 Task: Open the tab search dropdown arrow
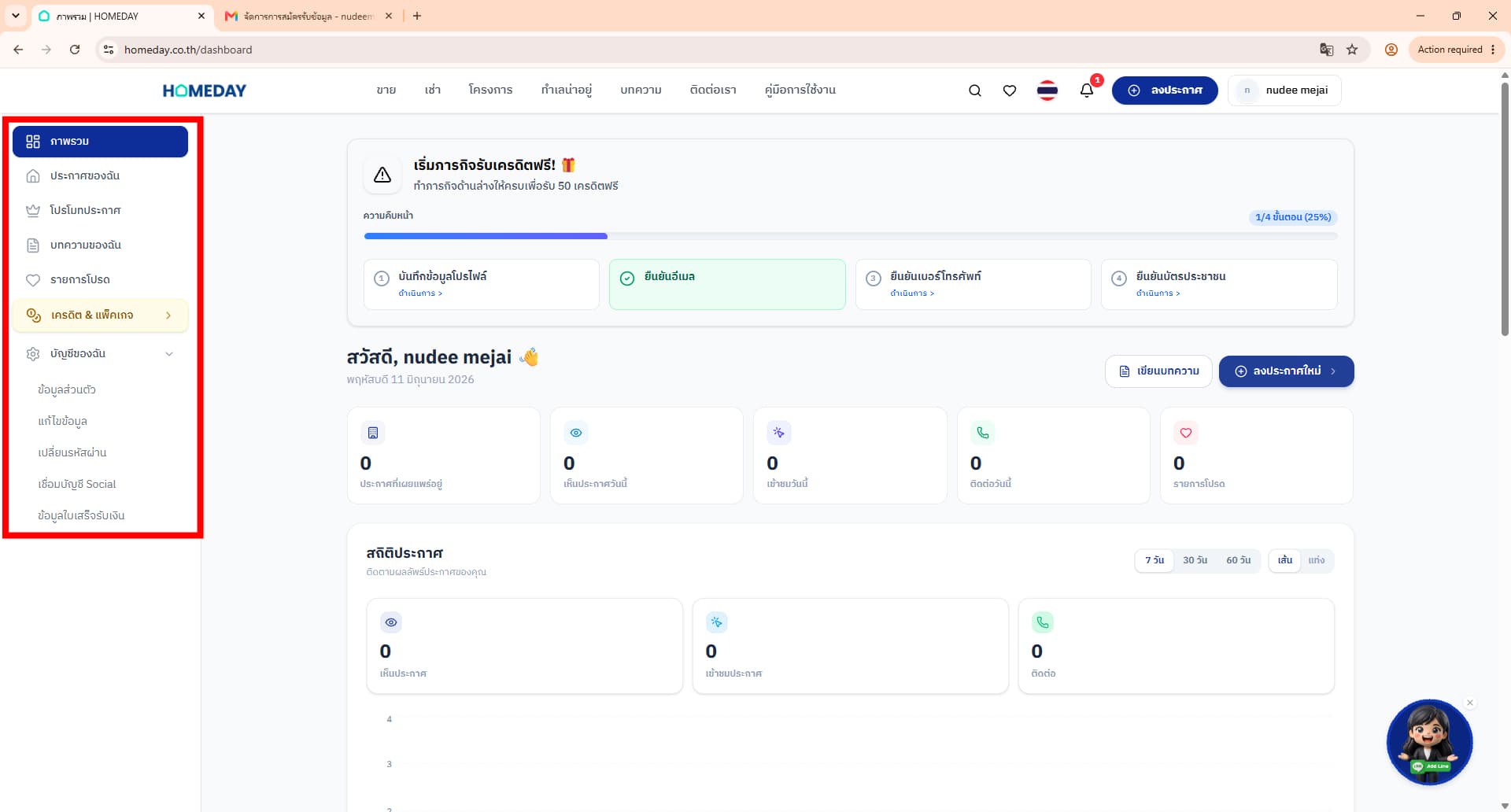(15, 16)
